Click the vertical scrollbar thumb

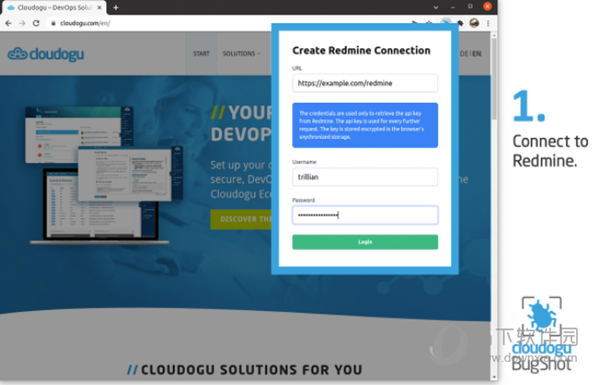click(x=494, y=78)
